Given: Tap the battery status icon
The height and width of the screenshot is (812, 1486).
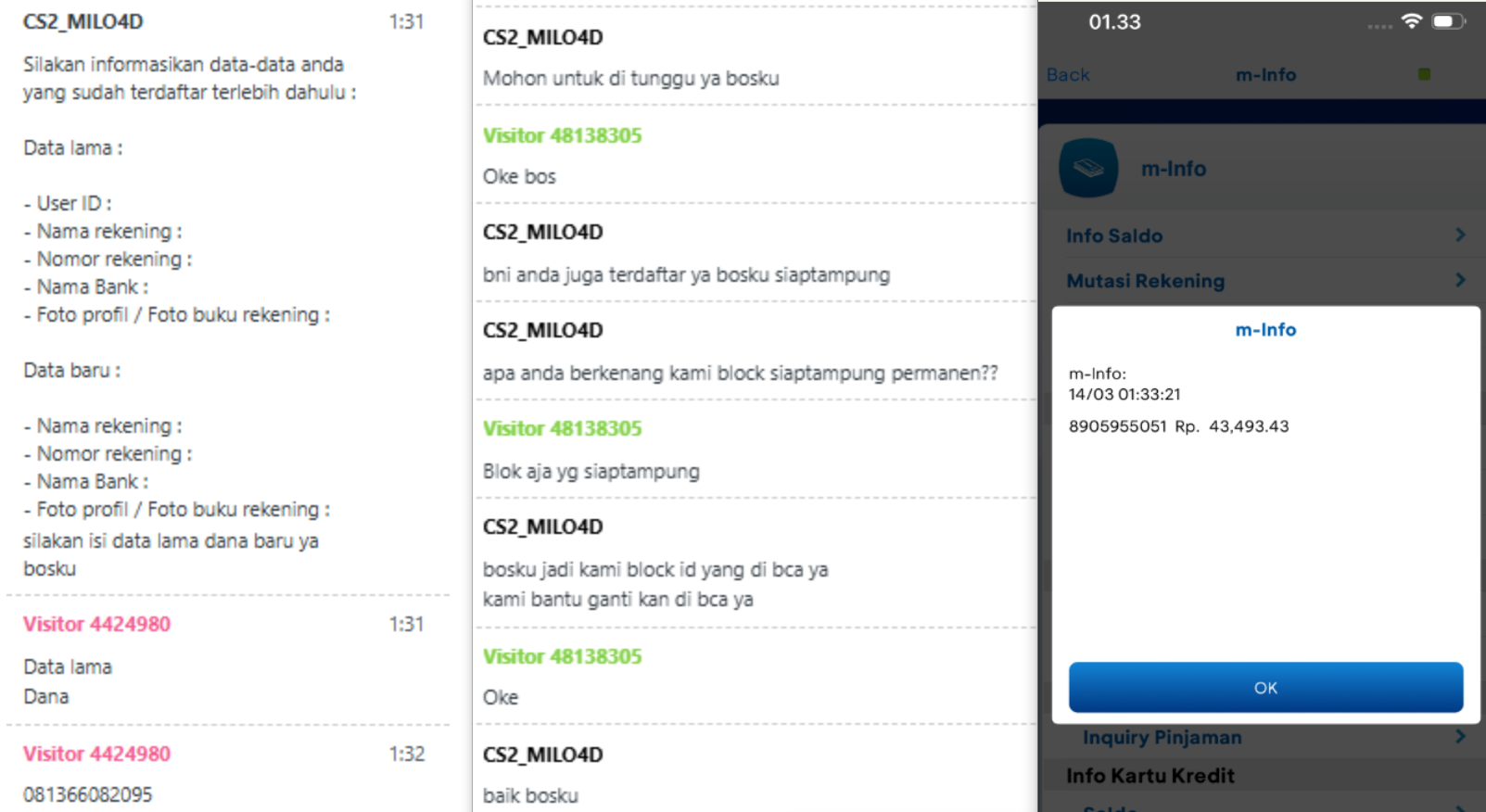Looking at the screenshot, I should (x=1448, y=21).
